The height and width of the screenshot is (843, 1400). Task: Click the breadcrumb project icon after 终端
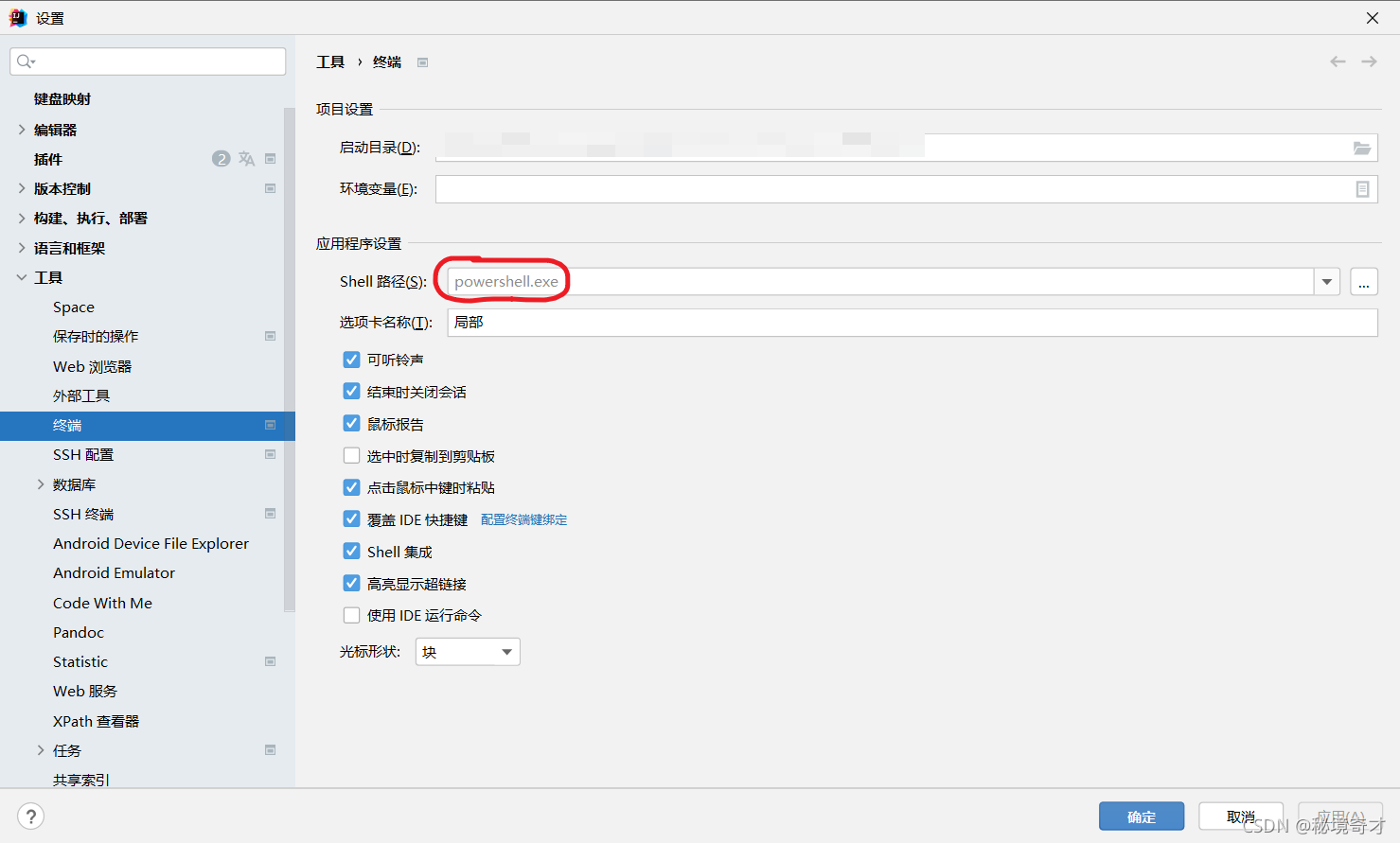(x=423, y=62)
